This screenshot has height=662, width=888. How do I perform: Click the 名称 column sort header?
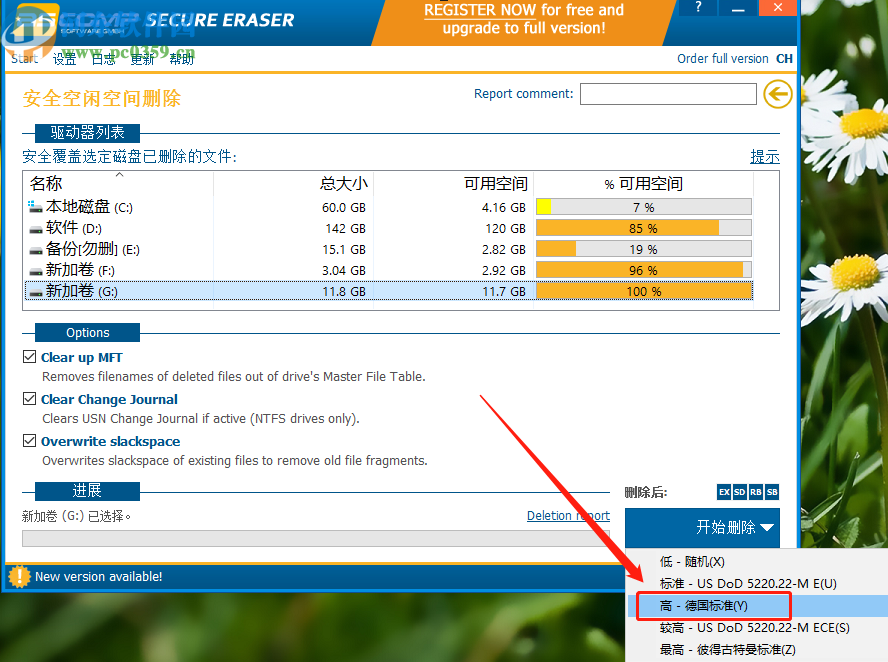[46, 184]
